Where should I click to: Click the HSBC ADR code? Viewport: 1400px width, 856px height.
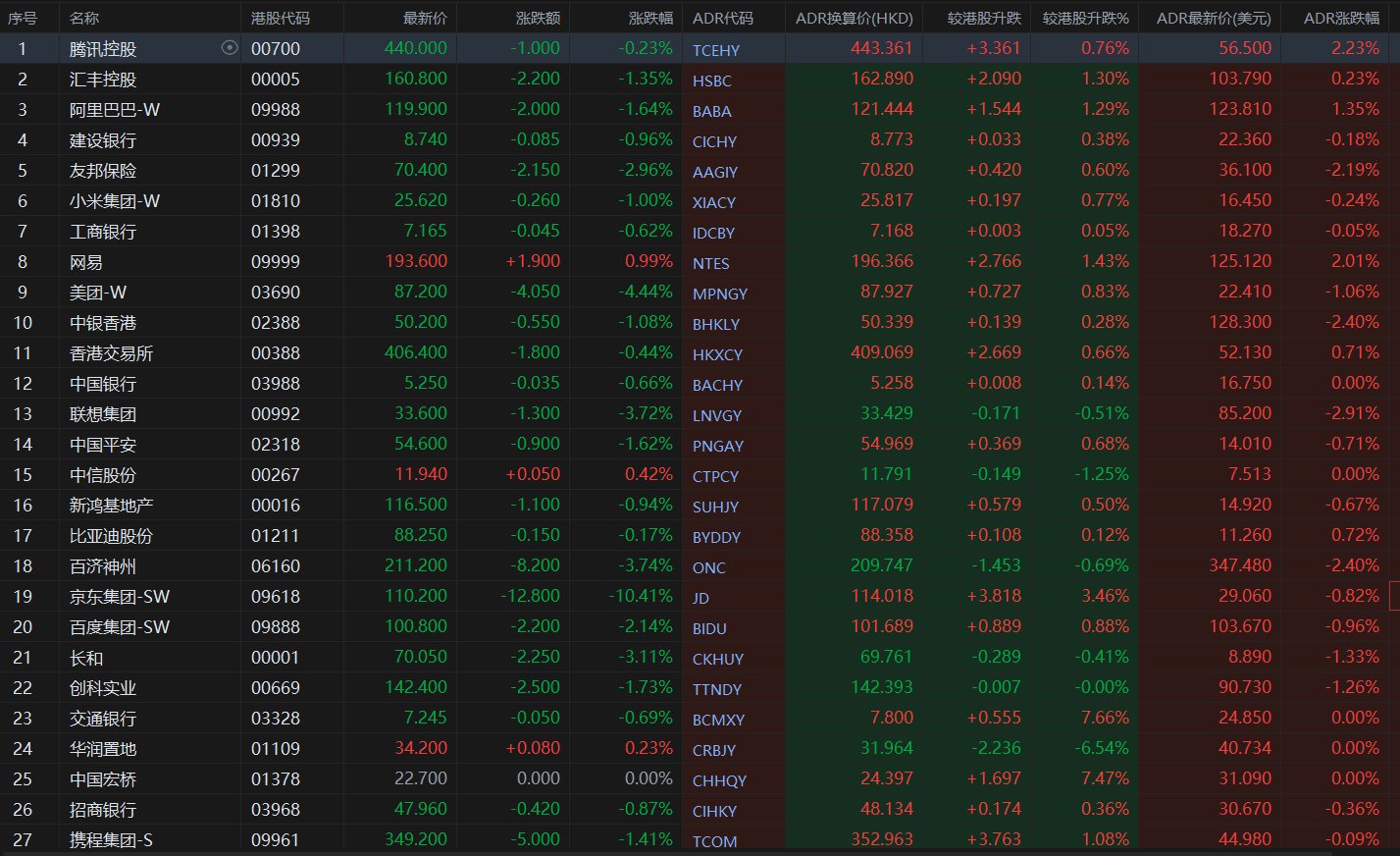point(712,80)
